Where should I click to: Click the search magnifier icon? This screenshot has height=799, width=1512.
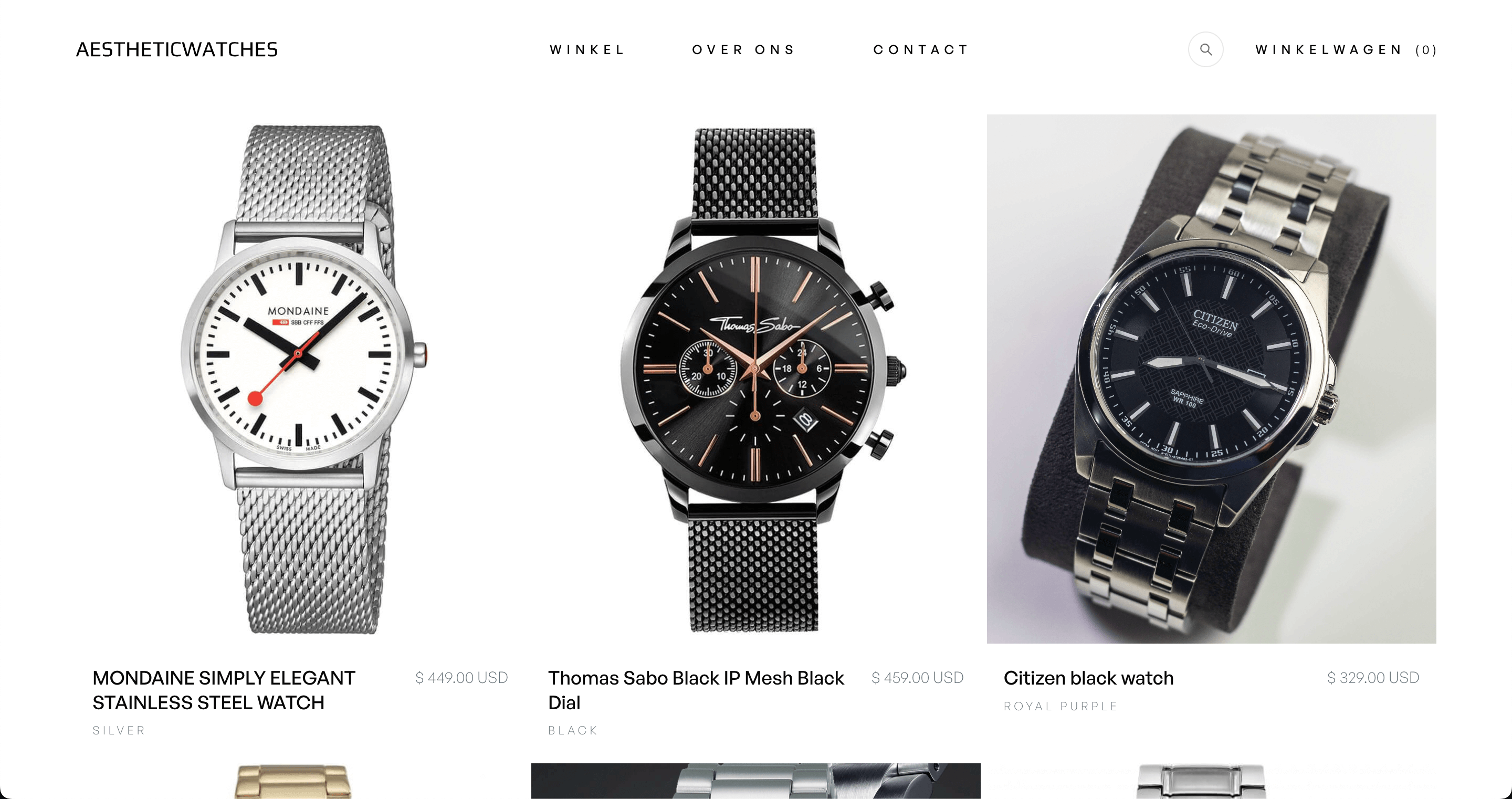[x=1205, y=49]
